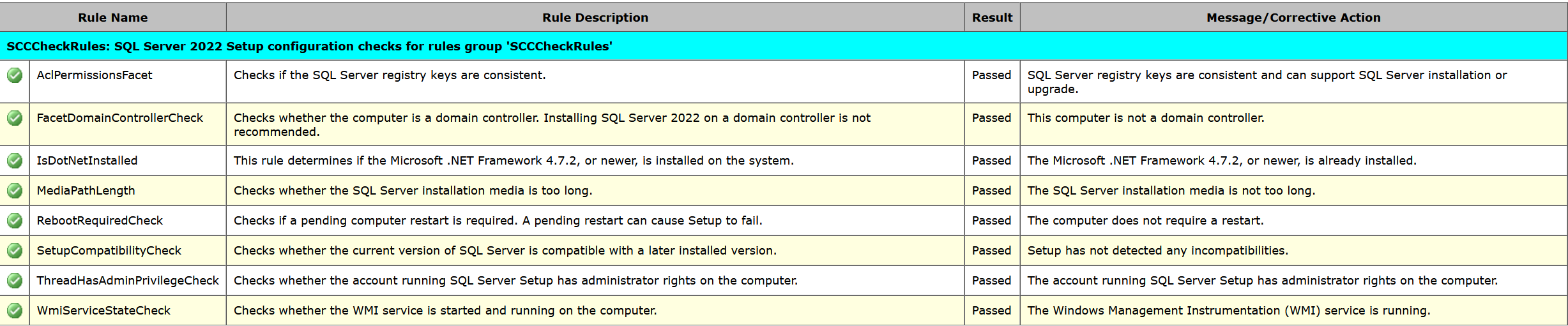This screenshot has width=1568, height=326.
Task: Click description 'installation media is too long'
Action: [413, 191]
